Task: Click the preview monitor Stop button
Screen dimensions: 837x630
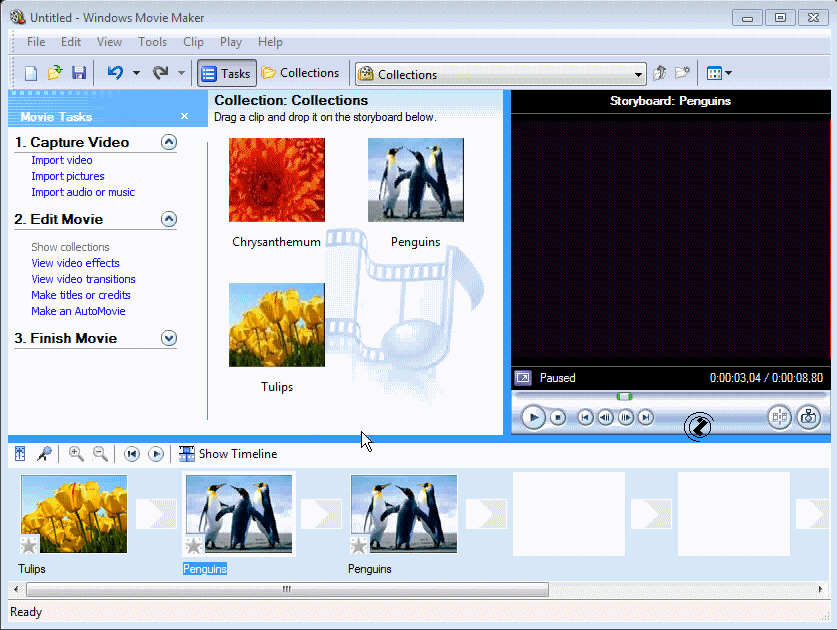Action: [558, 417]
